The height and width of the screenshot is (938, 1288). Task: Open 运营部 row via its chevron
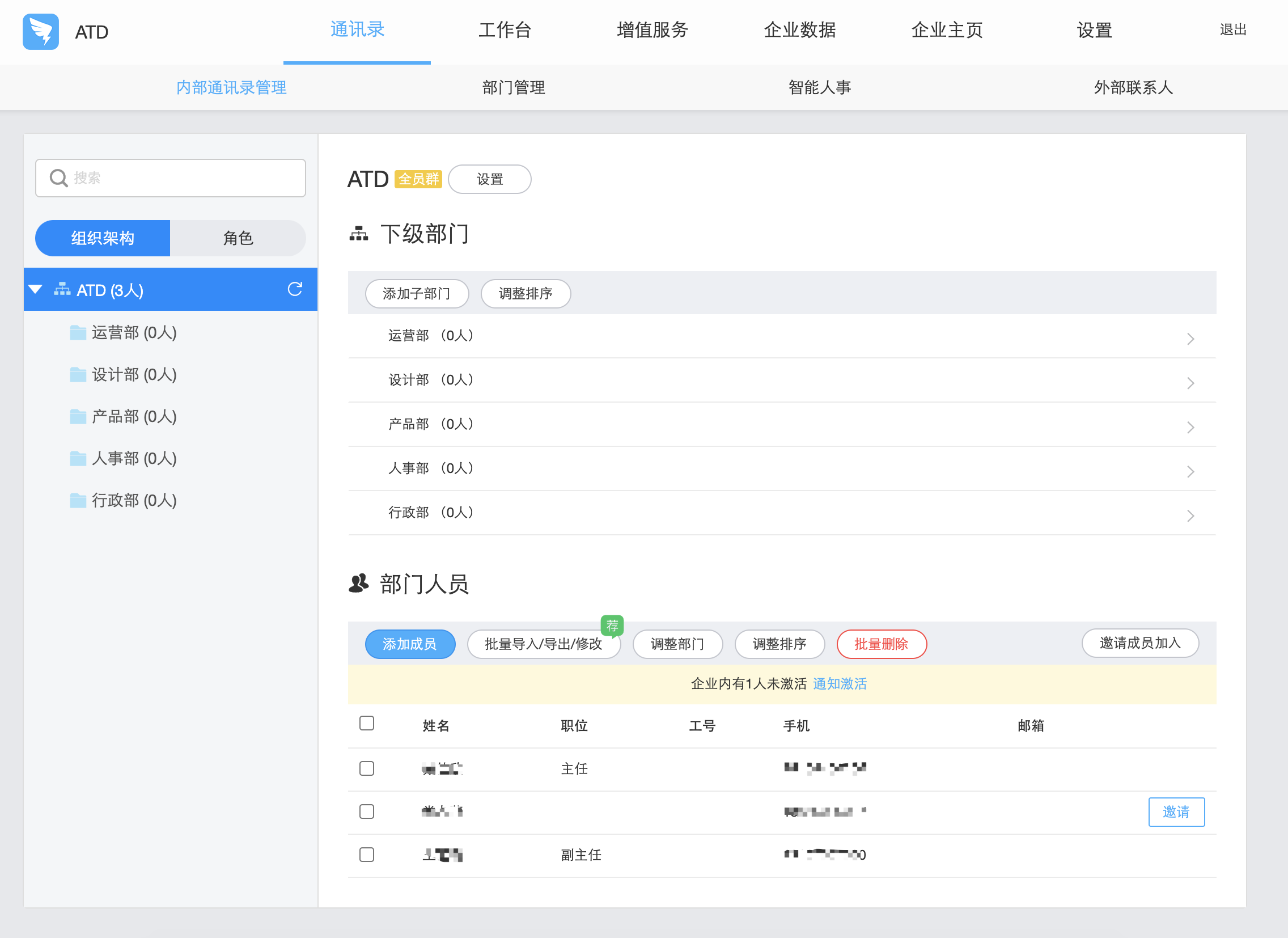click(1190, 339)
